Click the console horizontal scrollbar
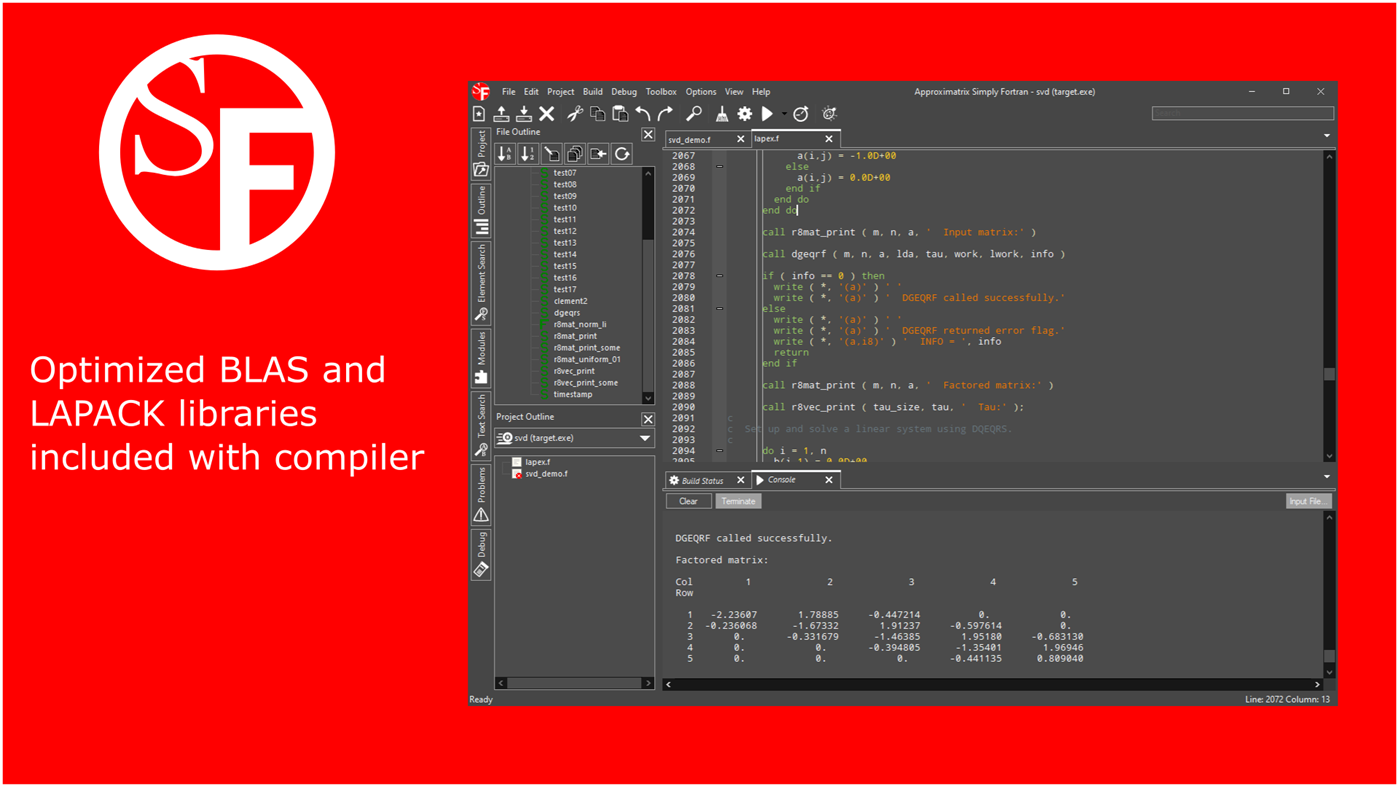This screenshot has width=1399, height=787. (992, 684)
